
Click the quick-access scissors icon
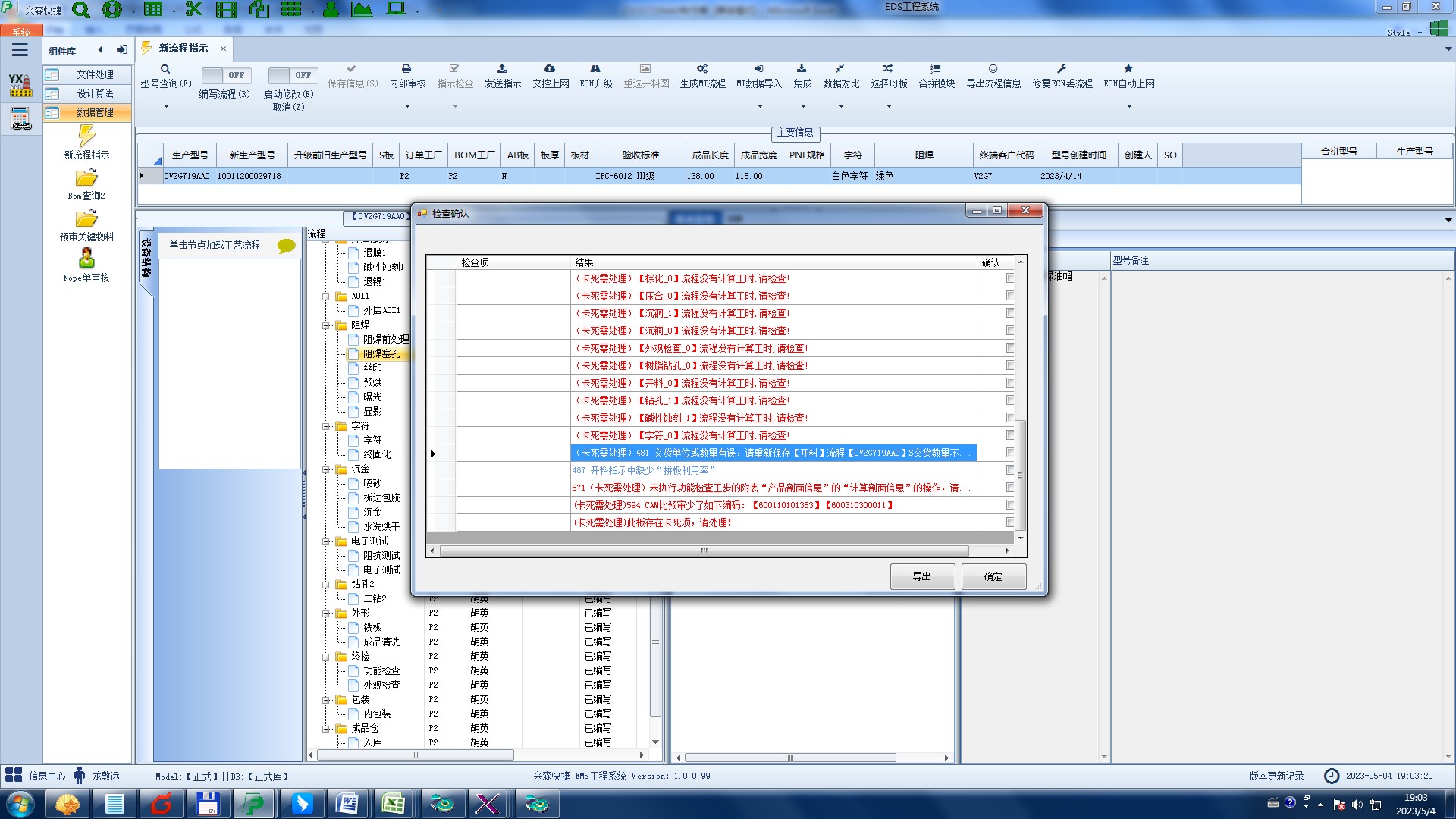click(x=194, y=9)
